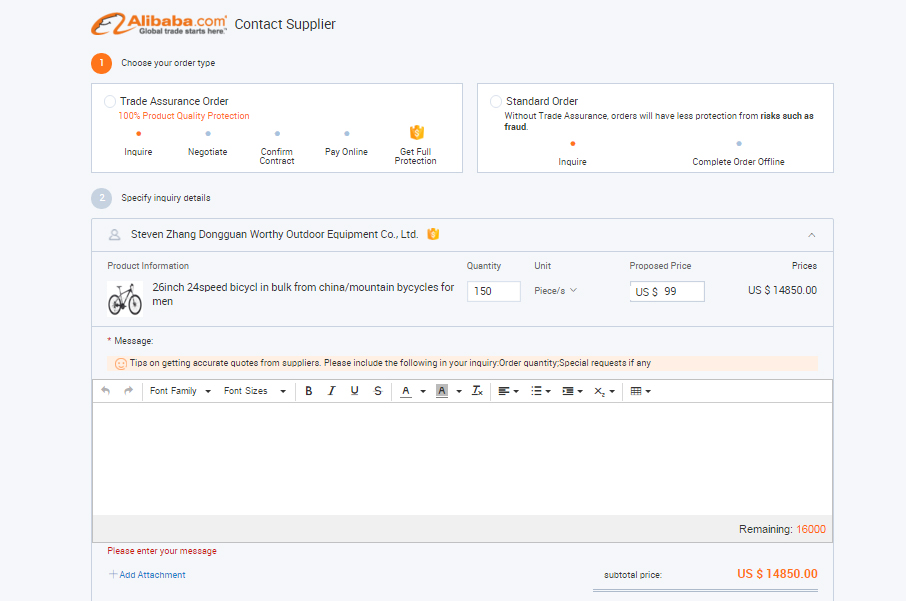
Task: Open the Font Sizes dropdown
Action: point(255,391)
